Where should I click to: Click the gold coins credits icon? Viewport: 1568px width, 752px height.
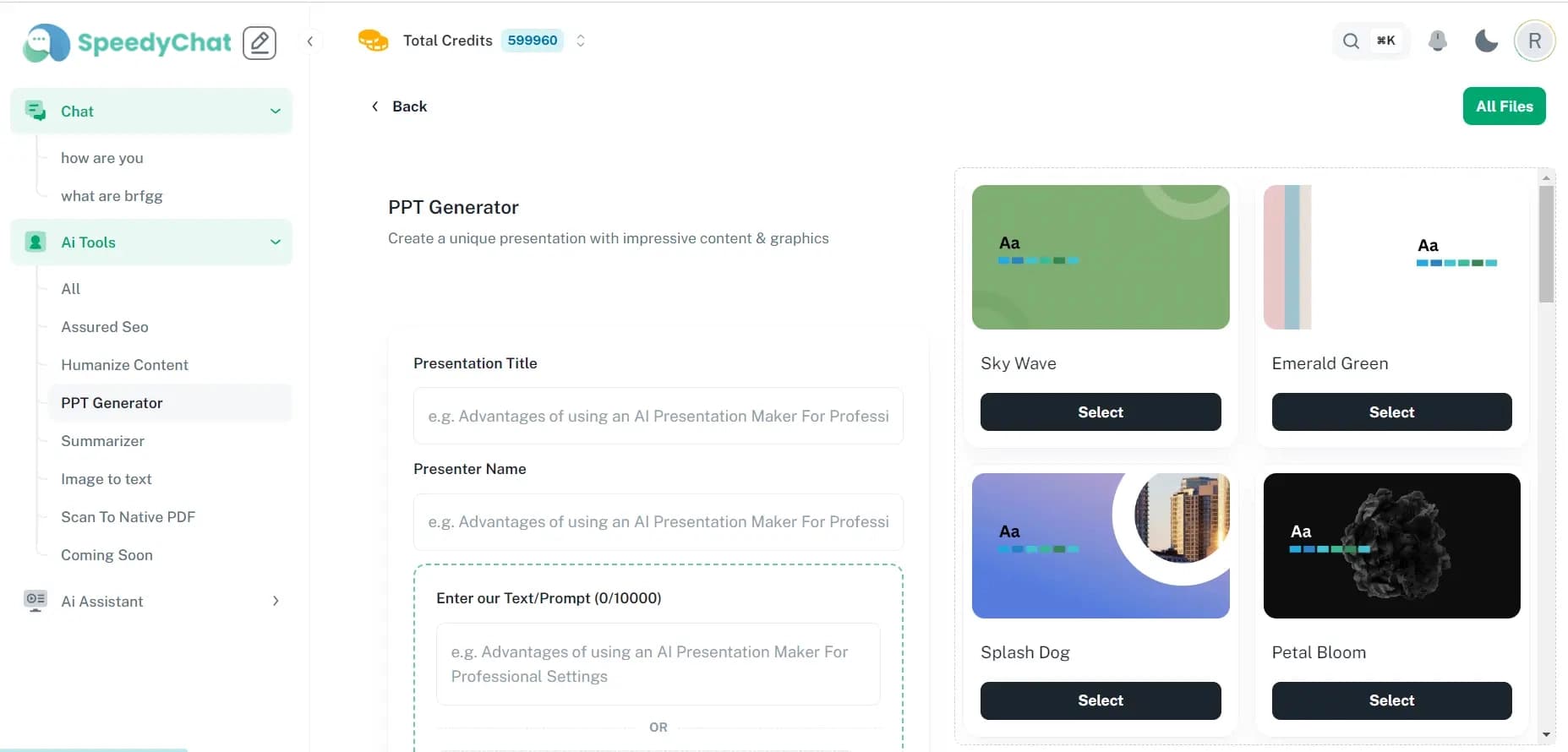point(373,41)
